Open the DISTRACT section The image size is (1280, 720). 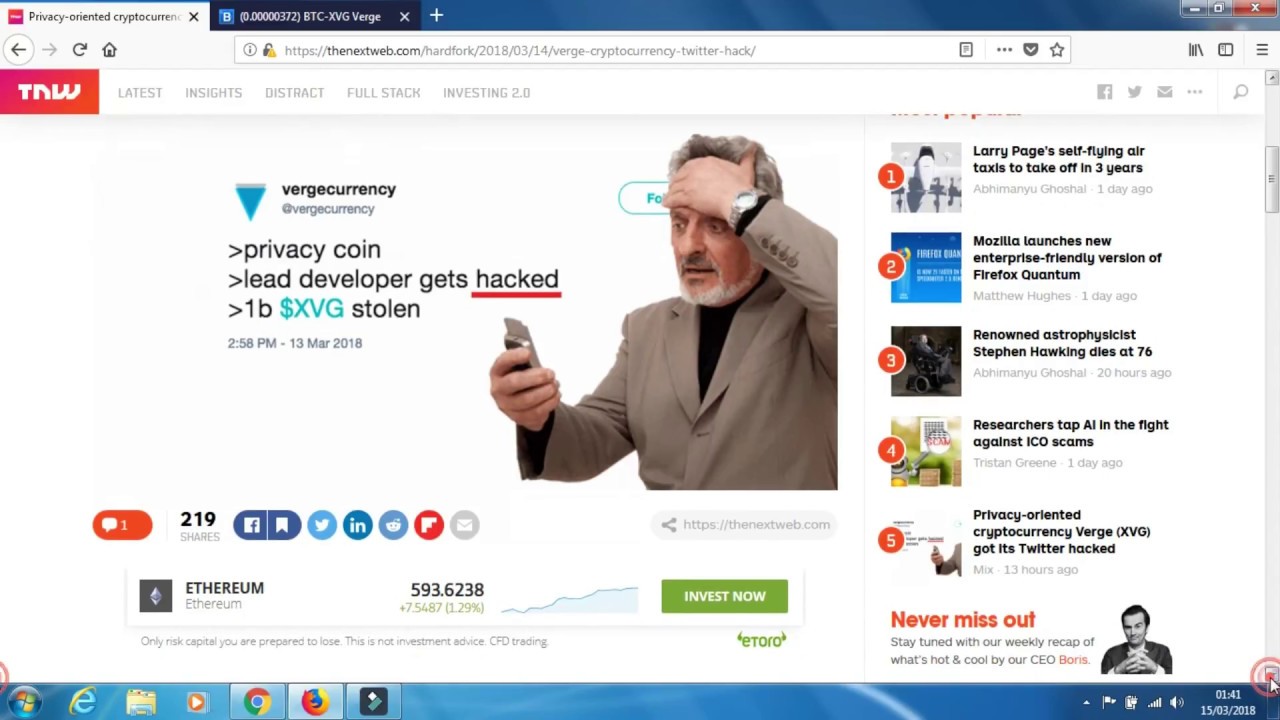(294, 92)
